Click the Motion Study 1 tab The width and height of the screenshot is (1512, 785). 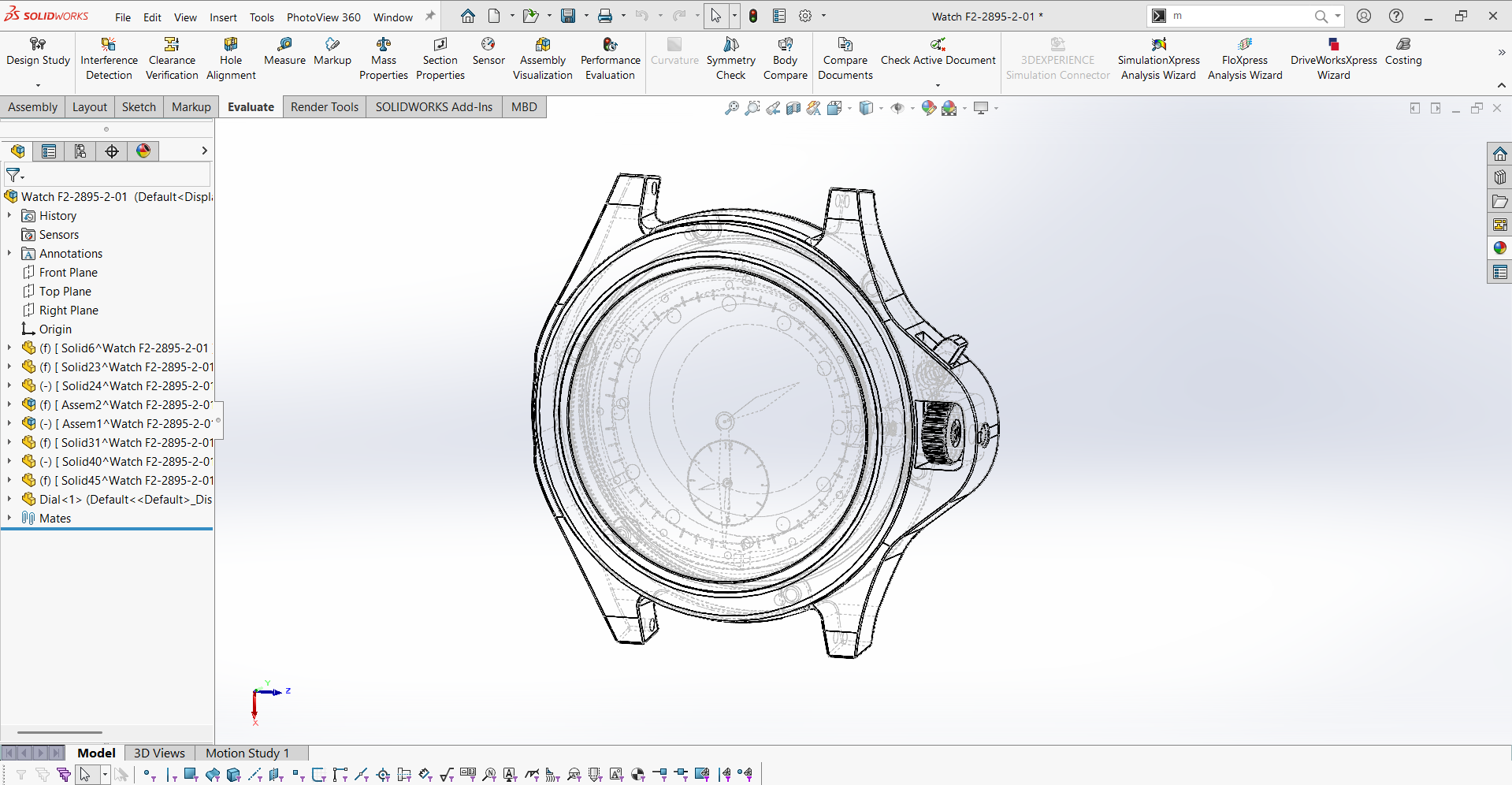247,753
